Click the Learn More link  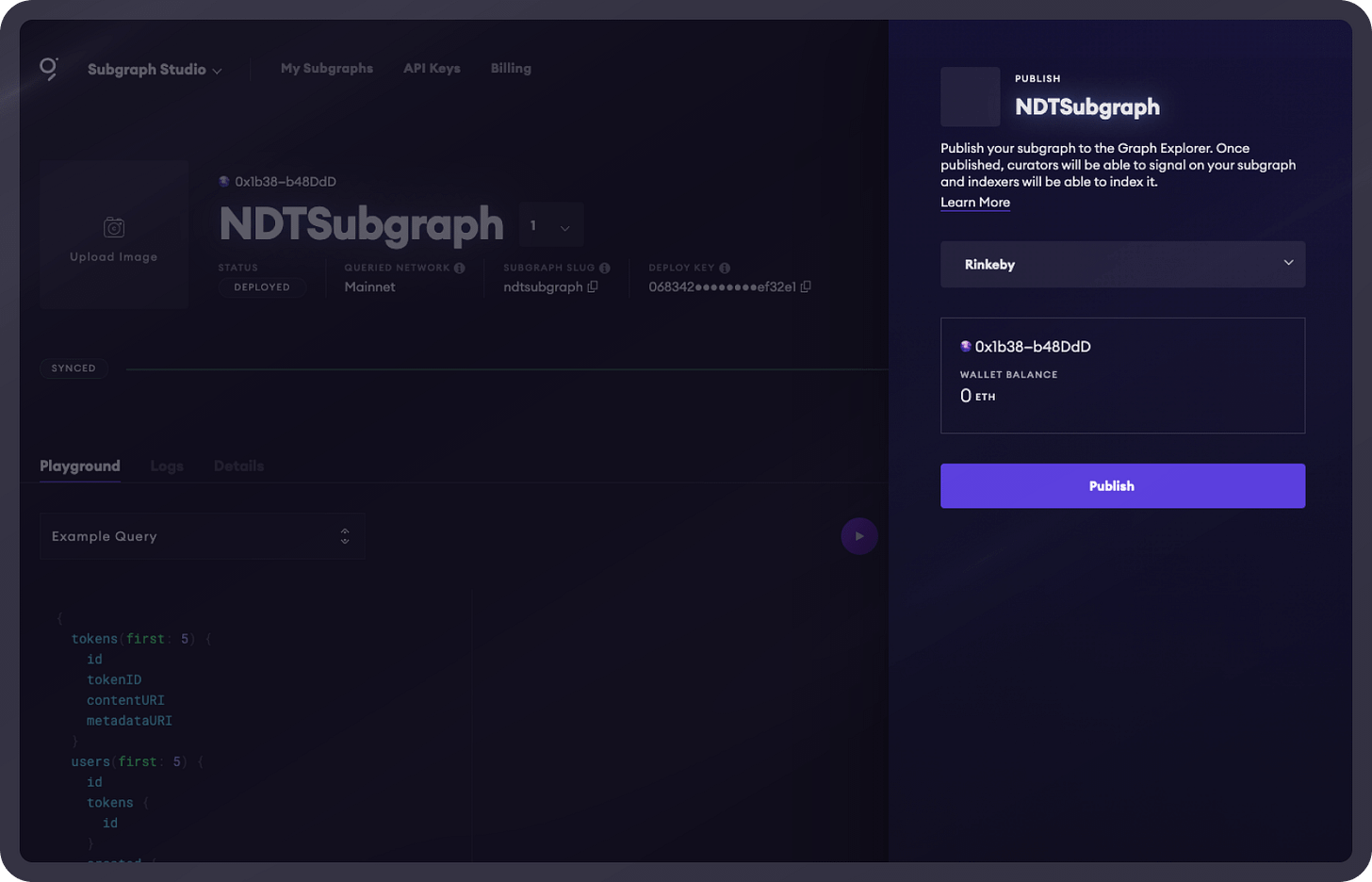(975, 202)
